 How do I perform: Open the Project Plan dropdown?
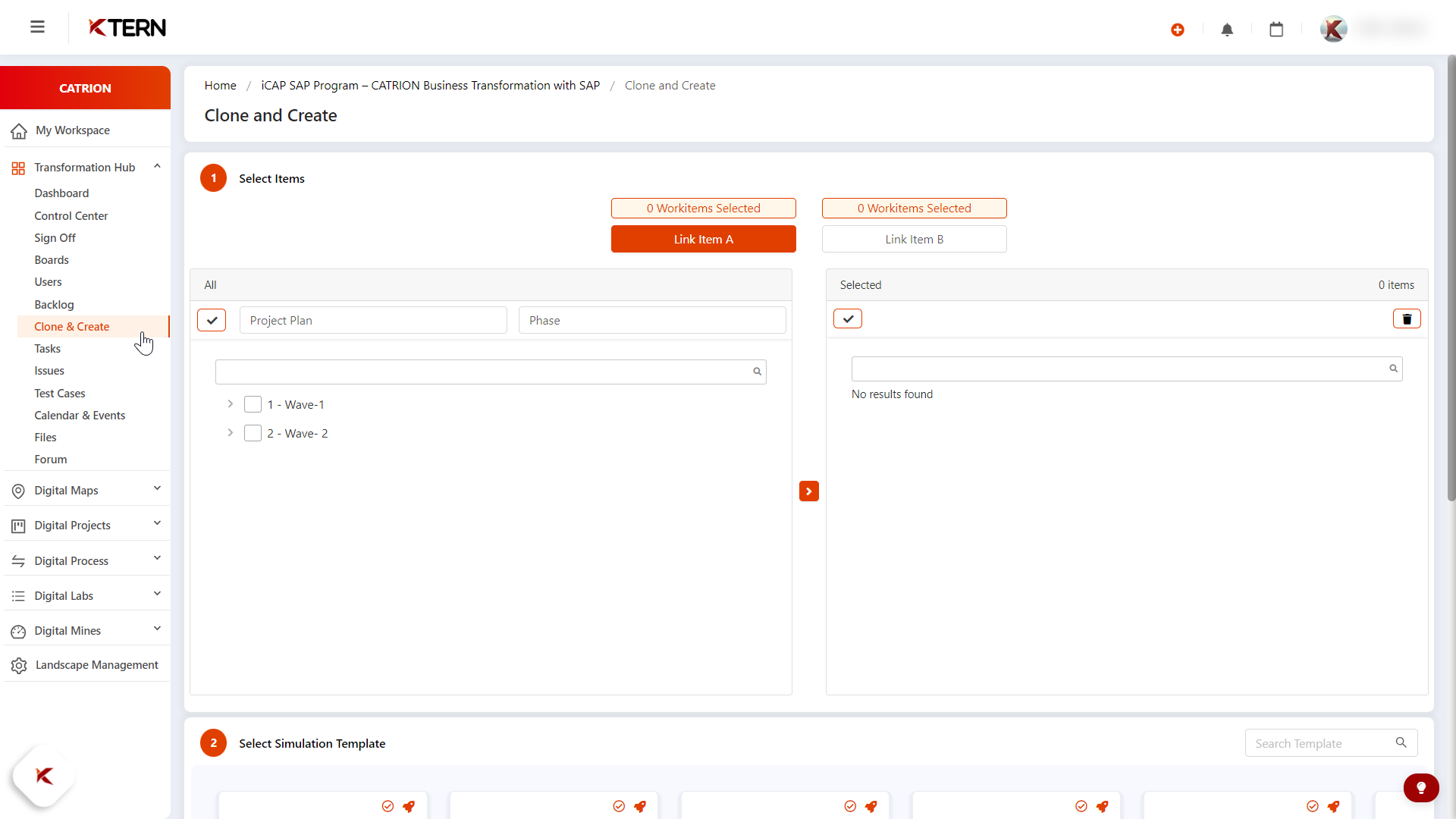pos(373,321)
